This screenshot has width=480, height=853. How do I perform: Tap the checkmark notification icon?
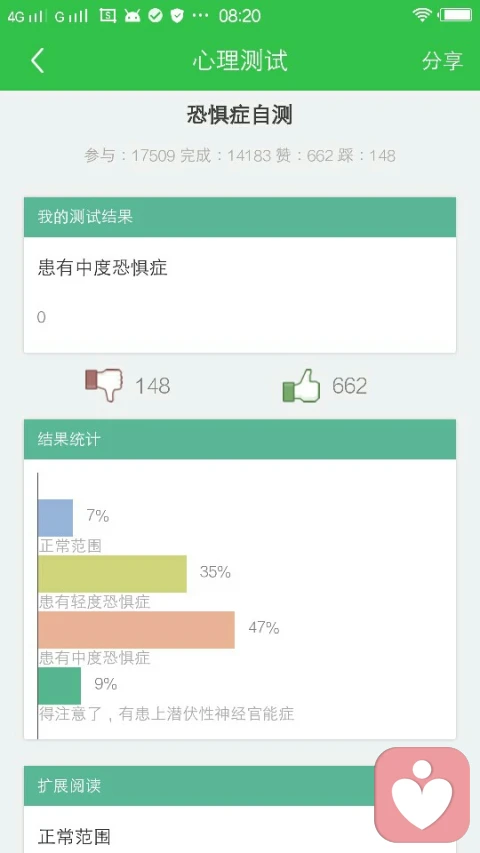pos(155,16)
